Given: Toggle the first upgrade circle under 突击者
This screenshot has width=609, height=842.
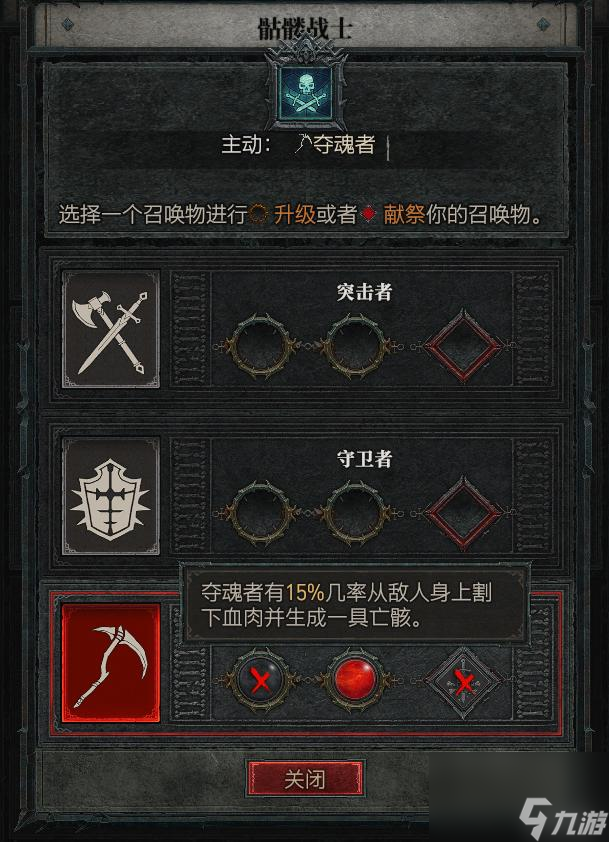Looking at the screenshot, I should 262,347.
